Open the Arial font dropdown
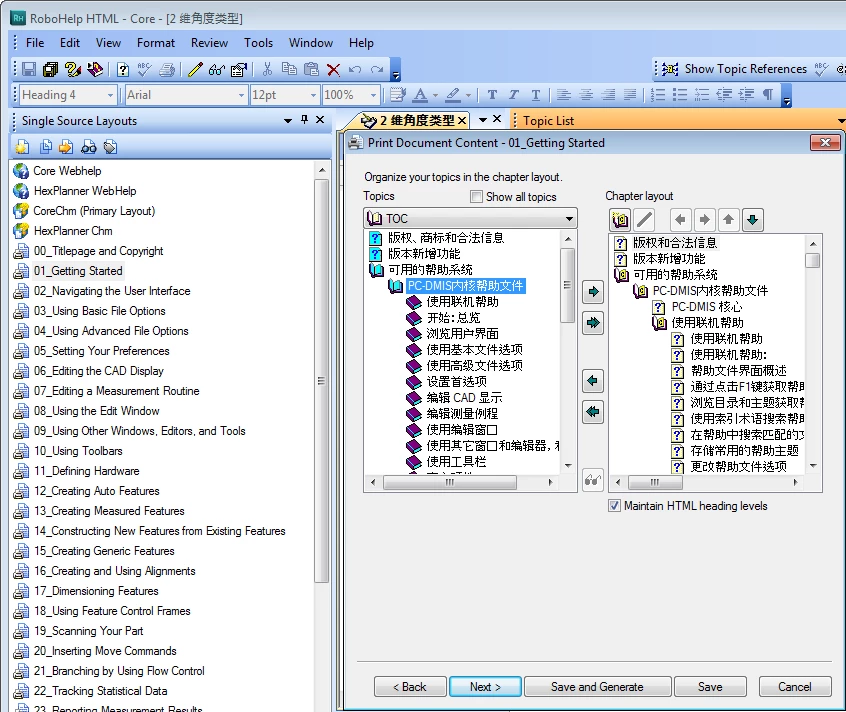Image resolution: width=846 pixels, height=712 pixels. click(241, 95)
